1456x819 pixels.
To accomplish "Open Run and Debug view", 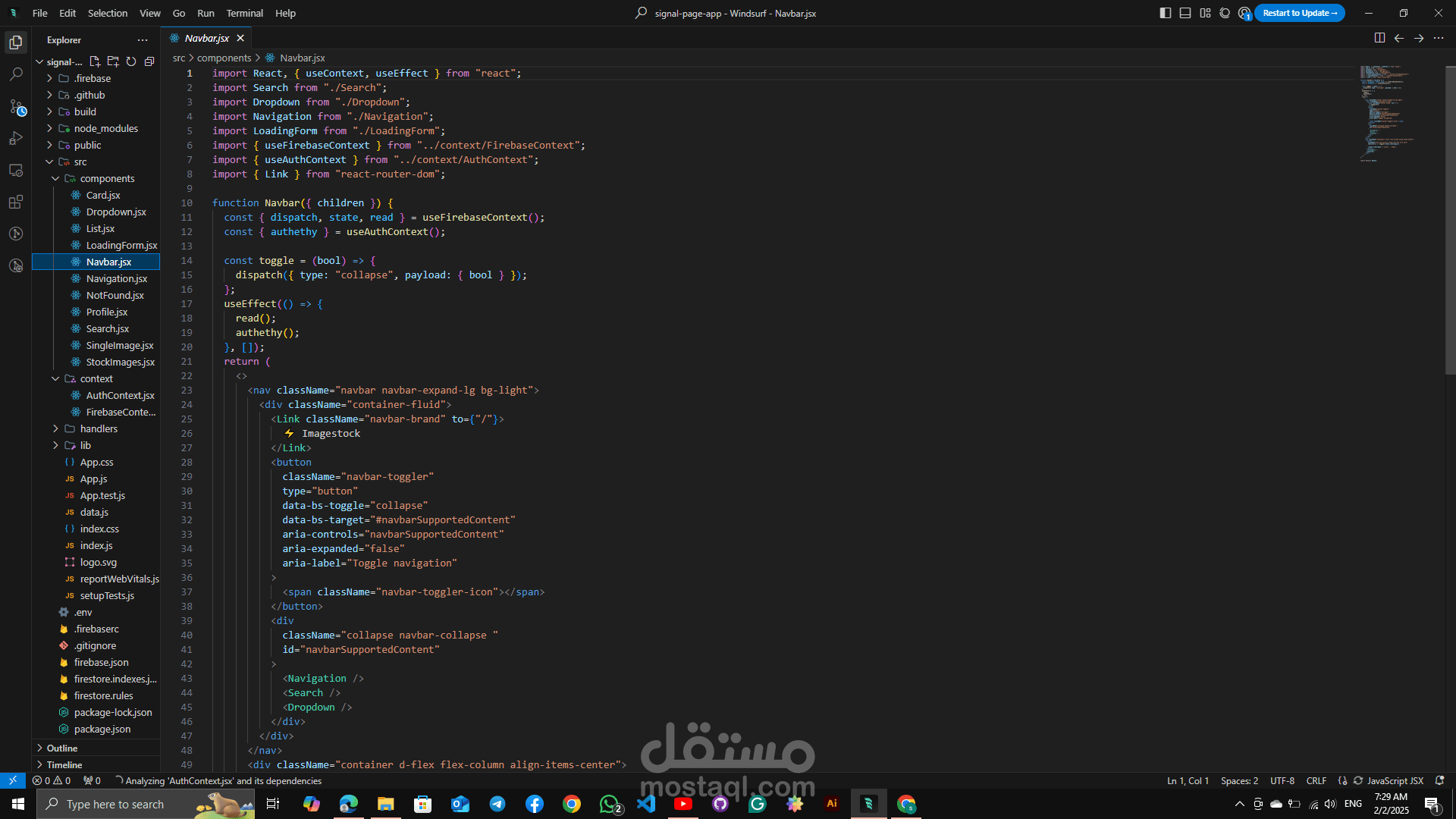I will point(16,139).
